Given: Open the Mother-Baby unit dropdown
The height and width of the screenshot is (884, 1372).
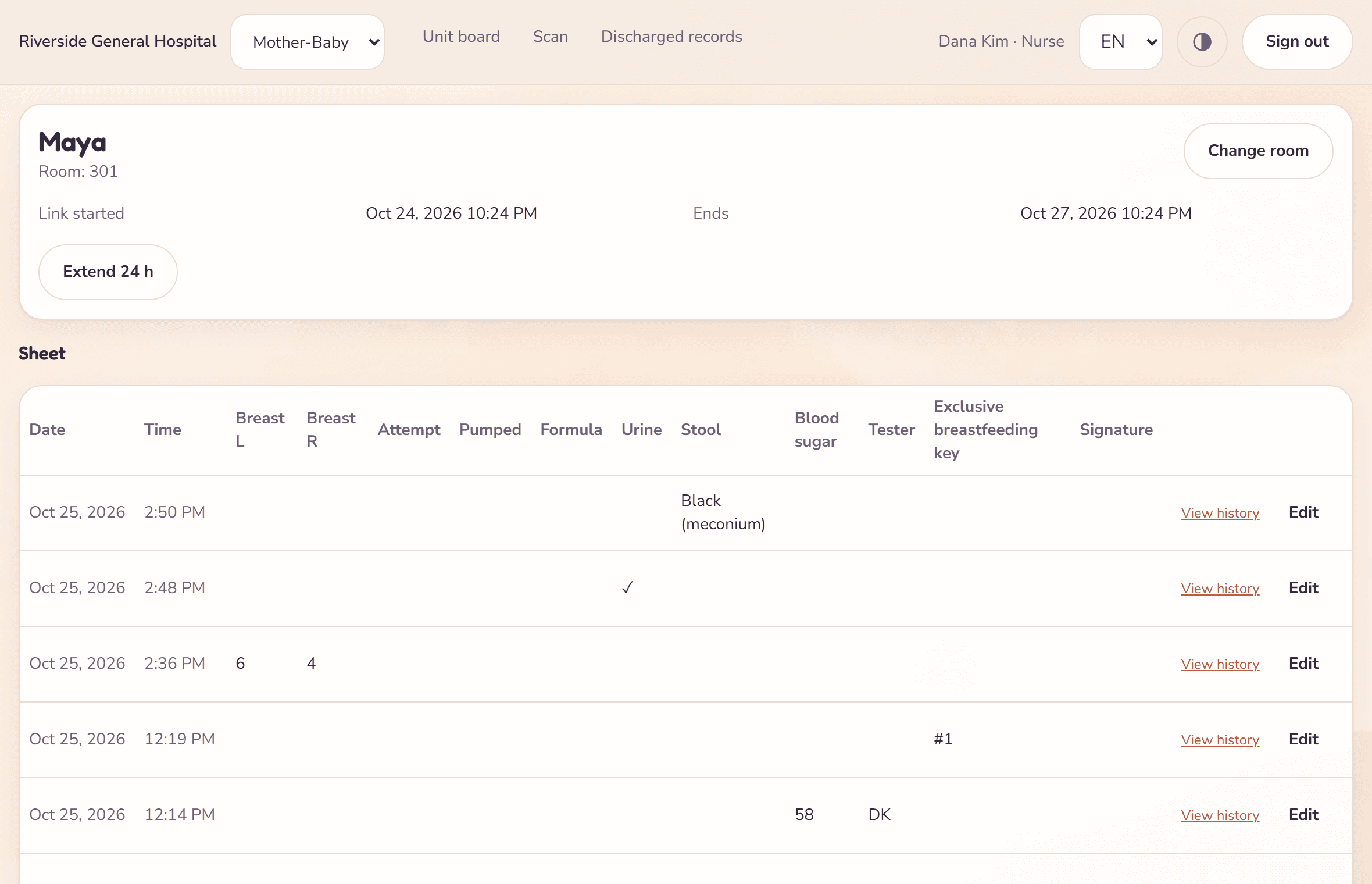Looking at the screenshot, I should (x=308, y=42).
